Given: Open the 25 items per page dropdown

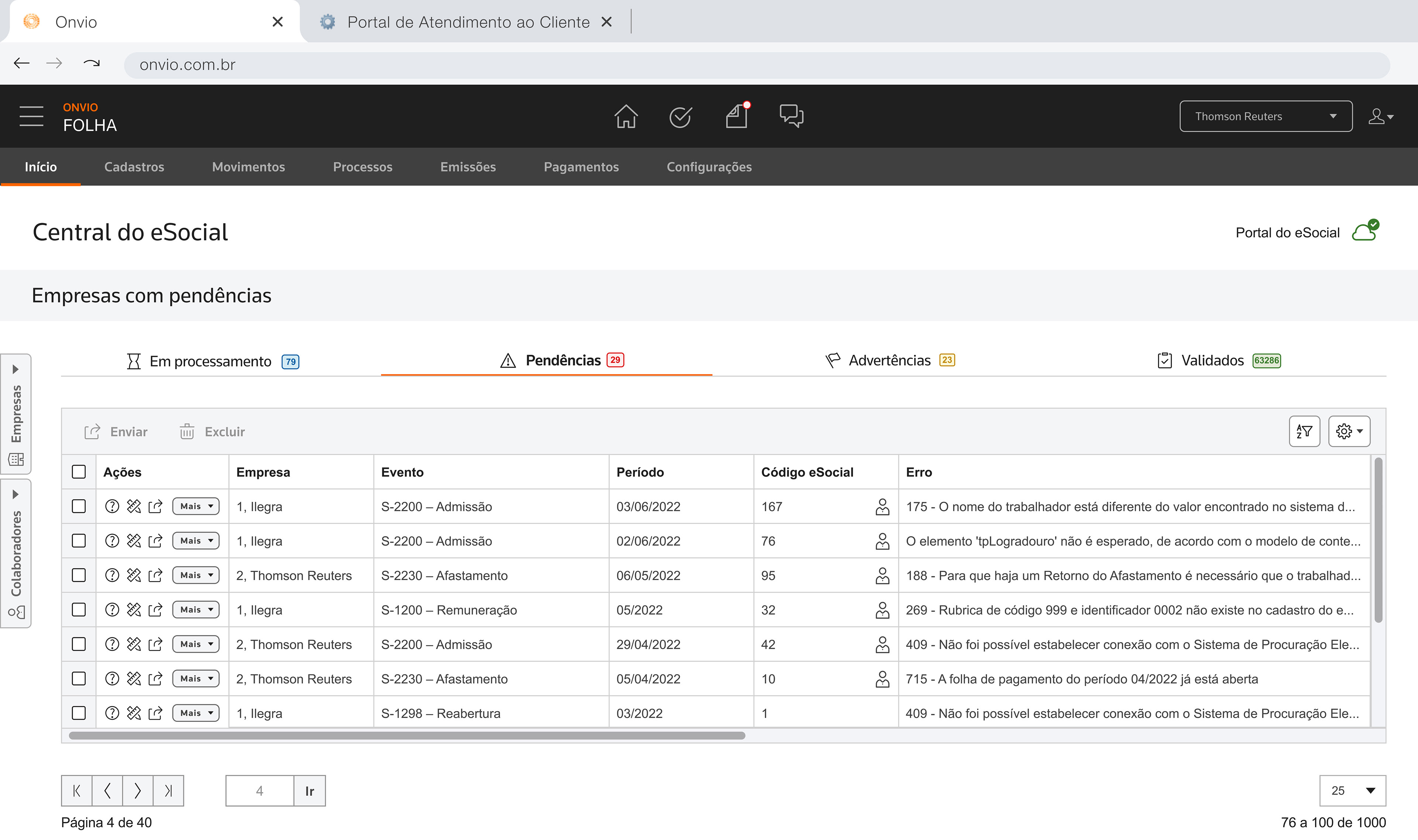Looking at the screenshot, I should click(1352, 791).
